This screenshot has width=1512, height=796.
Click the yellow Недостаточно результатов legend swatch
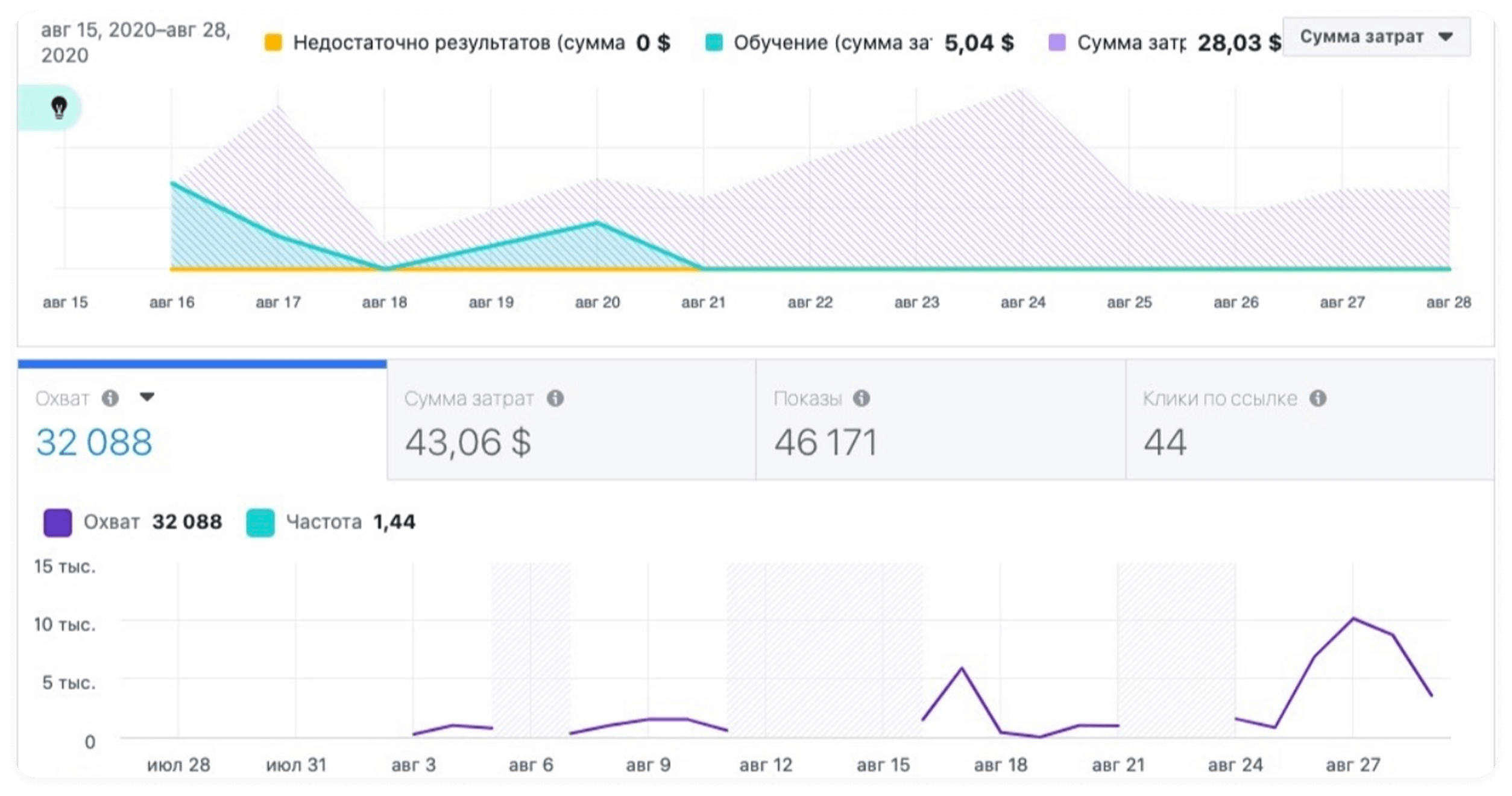tap(273, 42)
